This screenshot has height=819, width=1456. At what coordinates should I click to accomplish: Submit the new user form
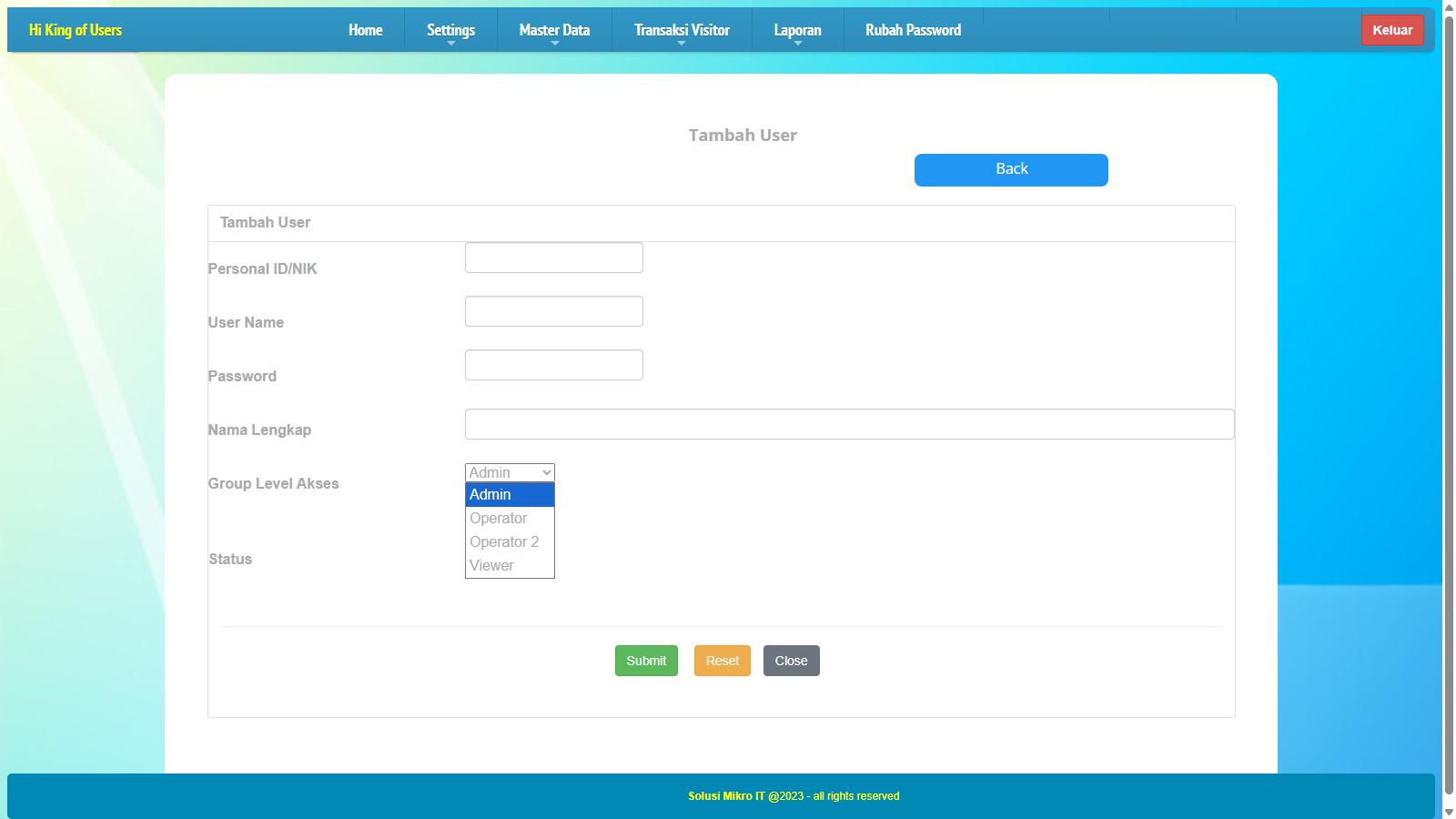point(646,661)
